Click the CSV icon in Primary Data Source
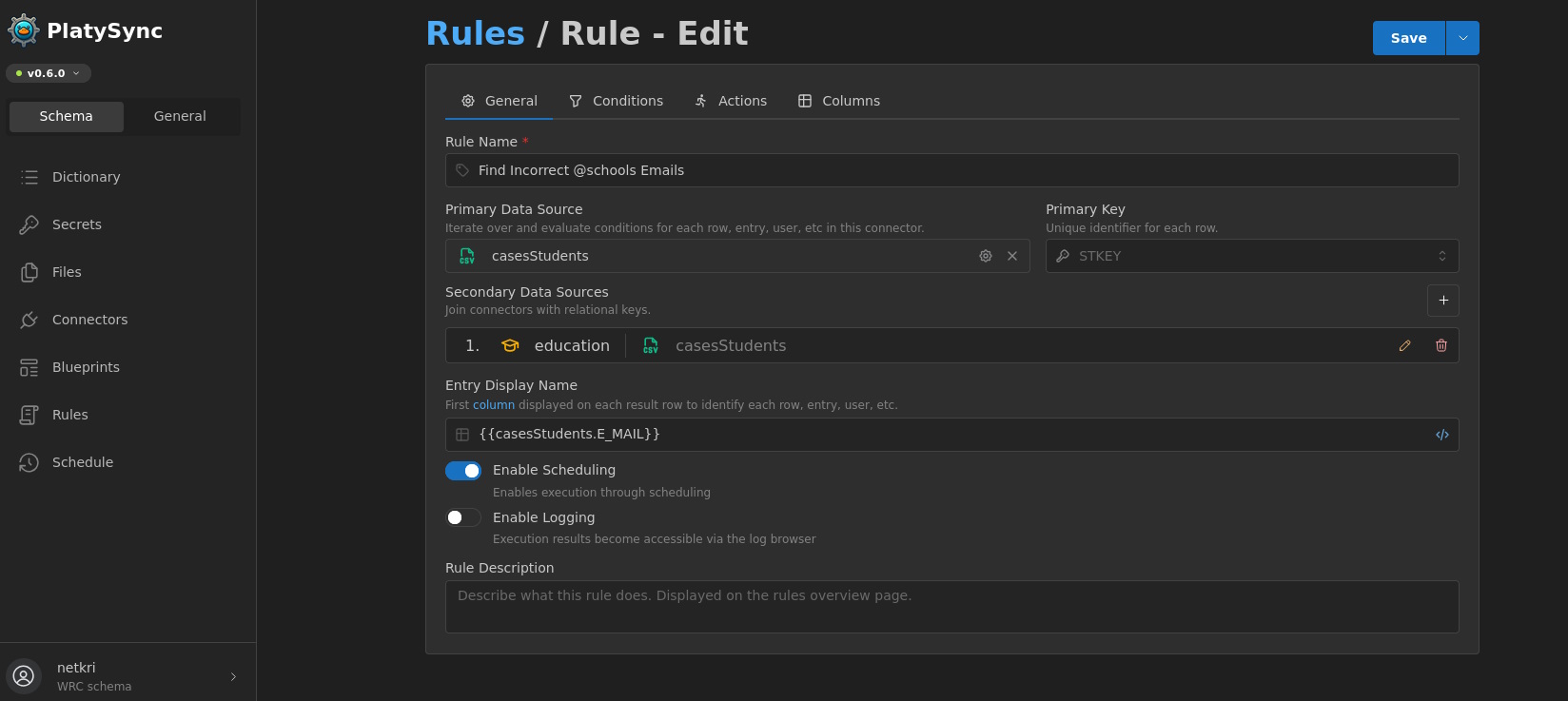This screenshot has width=1568, height=701. (x=467, y=256)
